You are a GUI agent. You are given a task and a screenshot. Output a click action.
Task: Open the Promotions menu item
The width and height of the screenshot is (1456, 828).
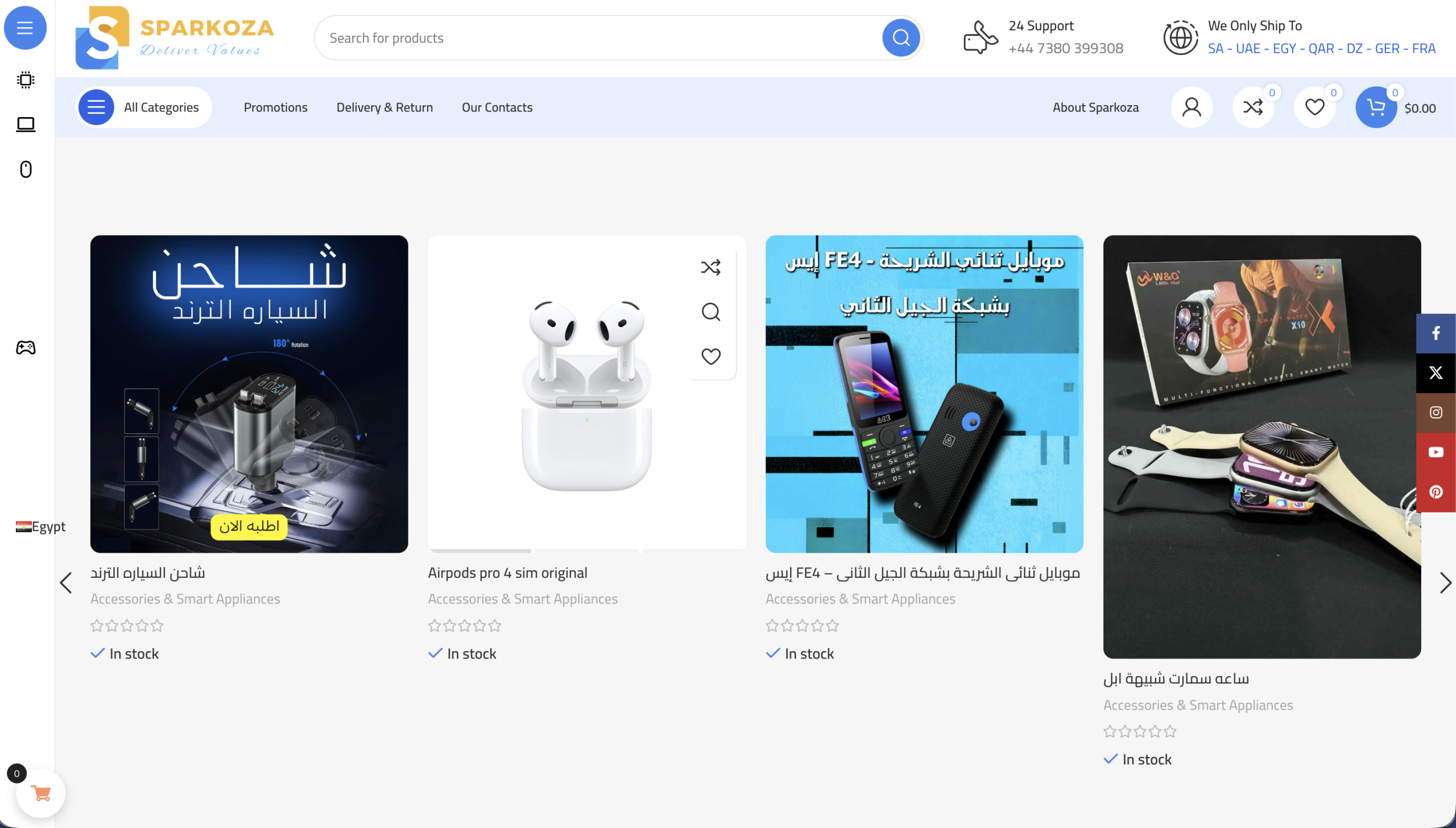pos(275,107)
